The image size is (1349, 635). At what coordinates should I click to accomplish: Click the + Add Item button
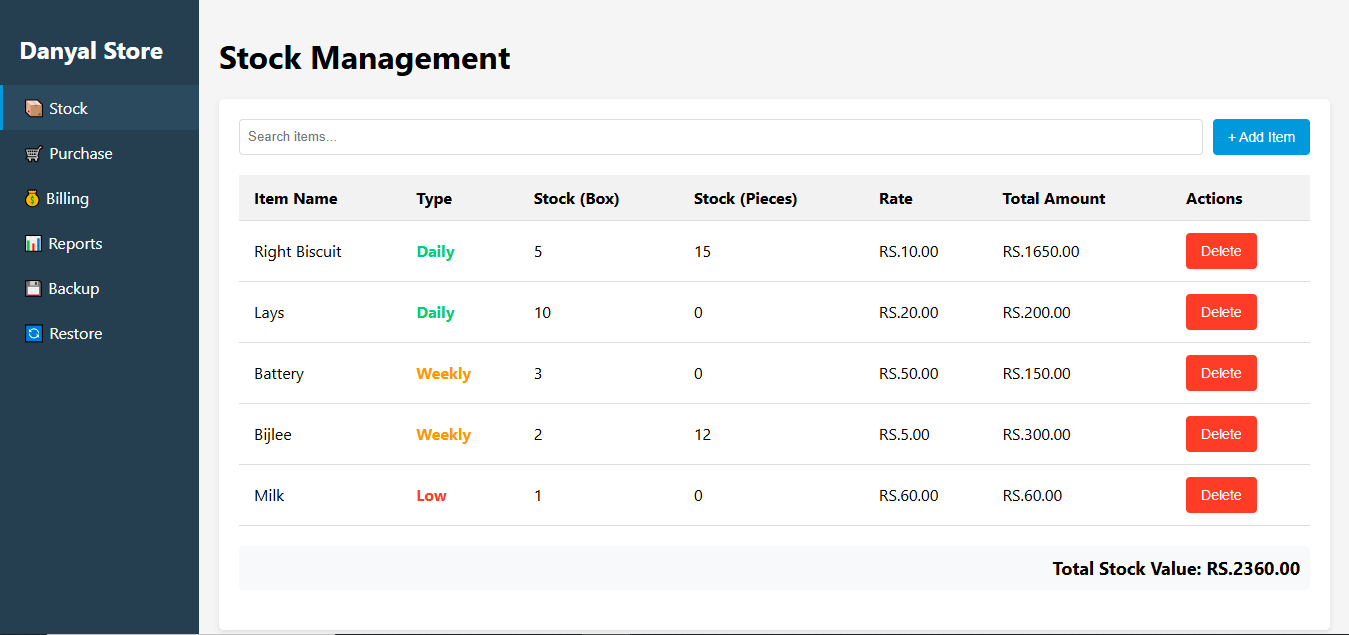1261,136
